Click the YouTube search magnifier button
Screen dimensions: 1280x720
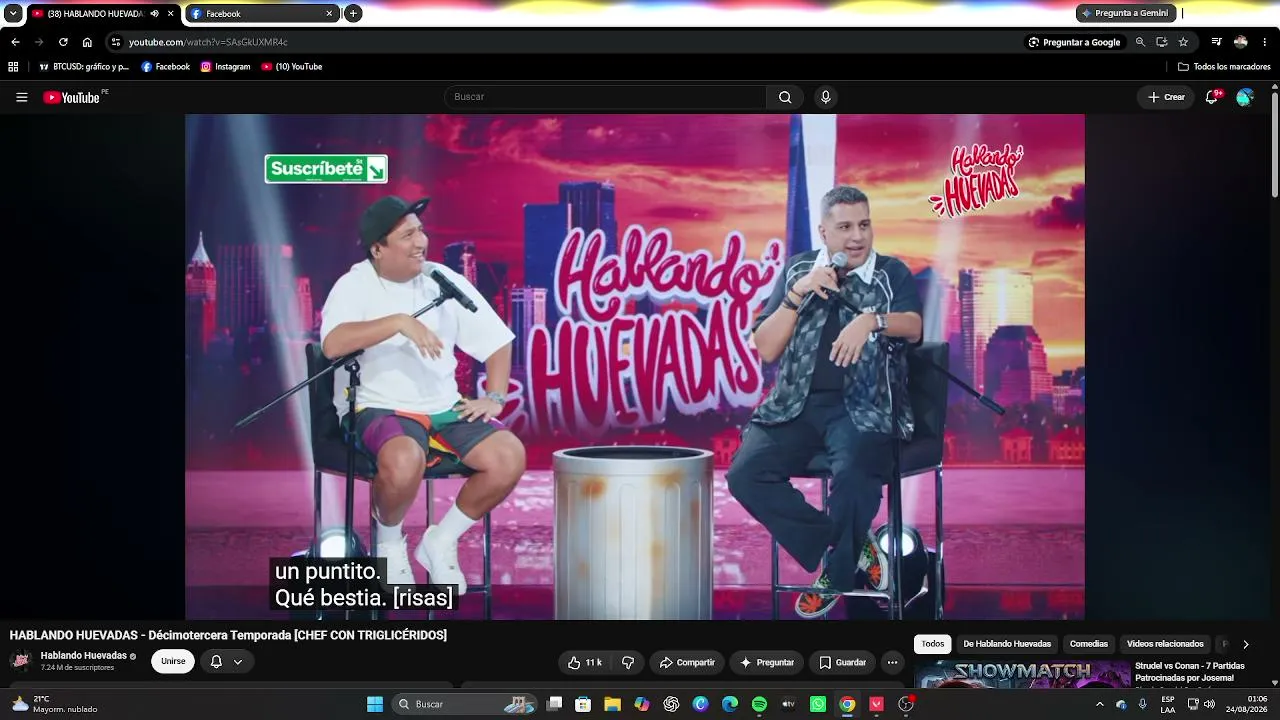point(785,97)
